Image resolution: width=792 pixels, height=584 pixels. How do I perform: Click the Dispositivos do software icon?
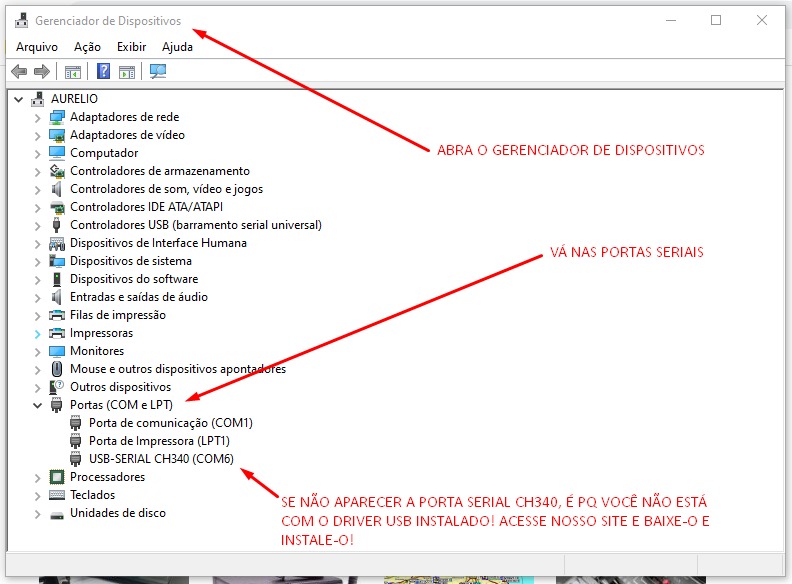point(57,279)
